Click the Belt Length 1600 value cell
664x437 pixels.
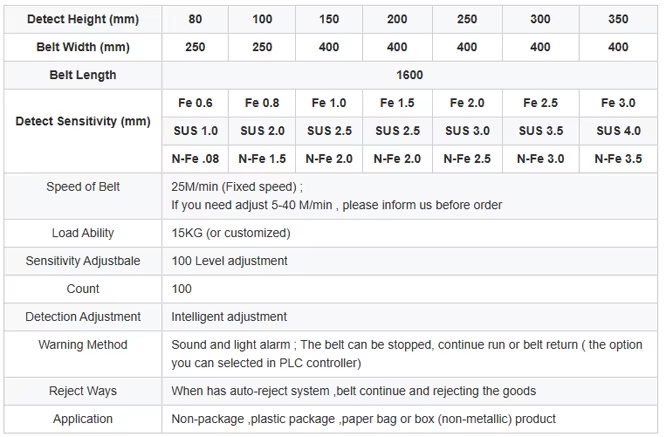(409, 75)
